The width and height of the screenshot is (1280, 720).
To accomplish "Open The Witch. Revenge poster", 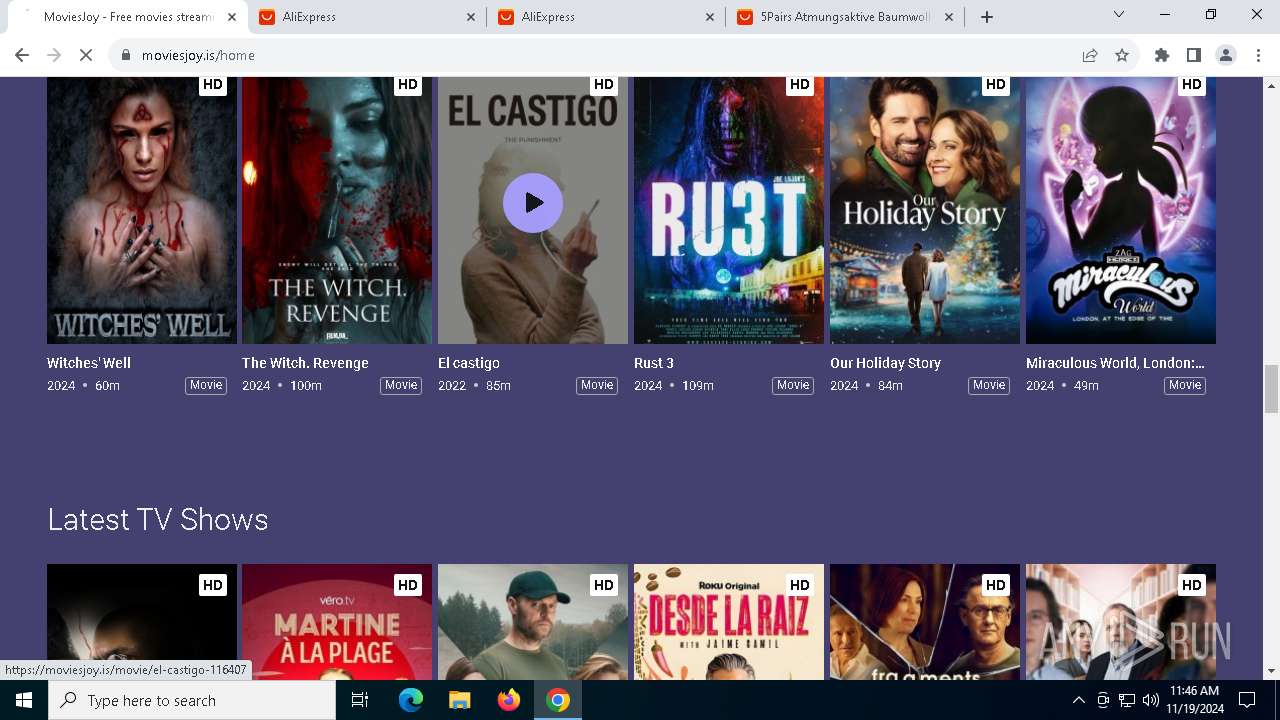I will pyautogui.click(x=337, y=210).
